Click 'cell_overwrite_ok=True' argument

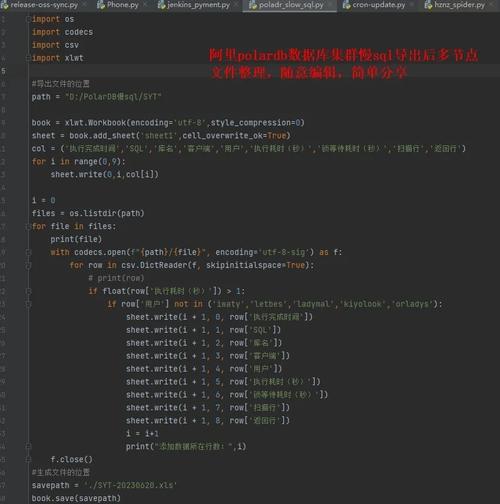pyautogui.click(x=235, y=136)
